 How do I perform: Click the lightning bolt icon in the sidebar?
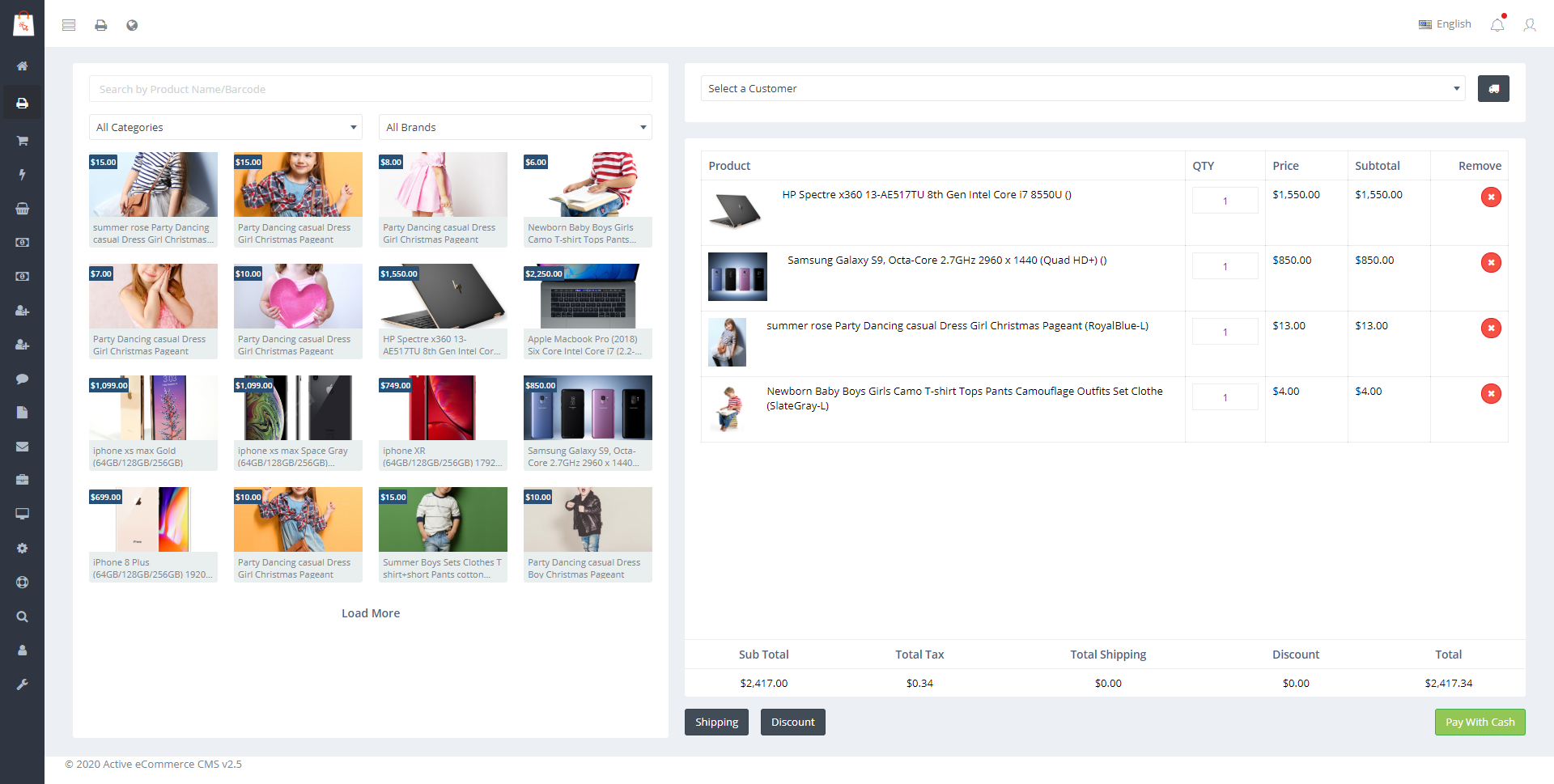tap(22, 175)
